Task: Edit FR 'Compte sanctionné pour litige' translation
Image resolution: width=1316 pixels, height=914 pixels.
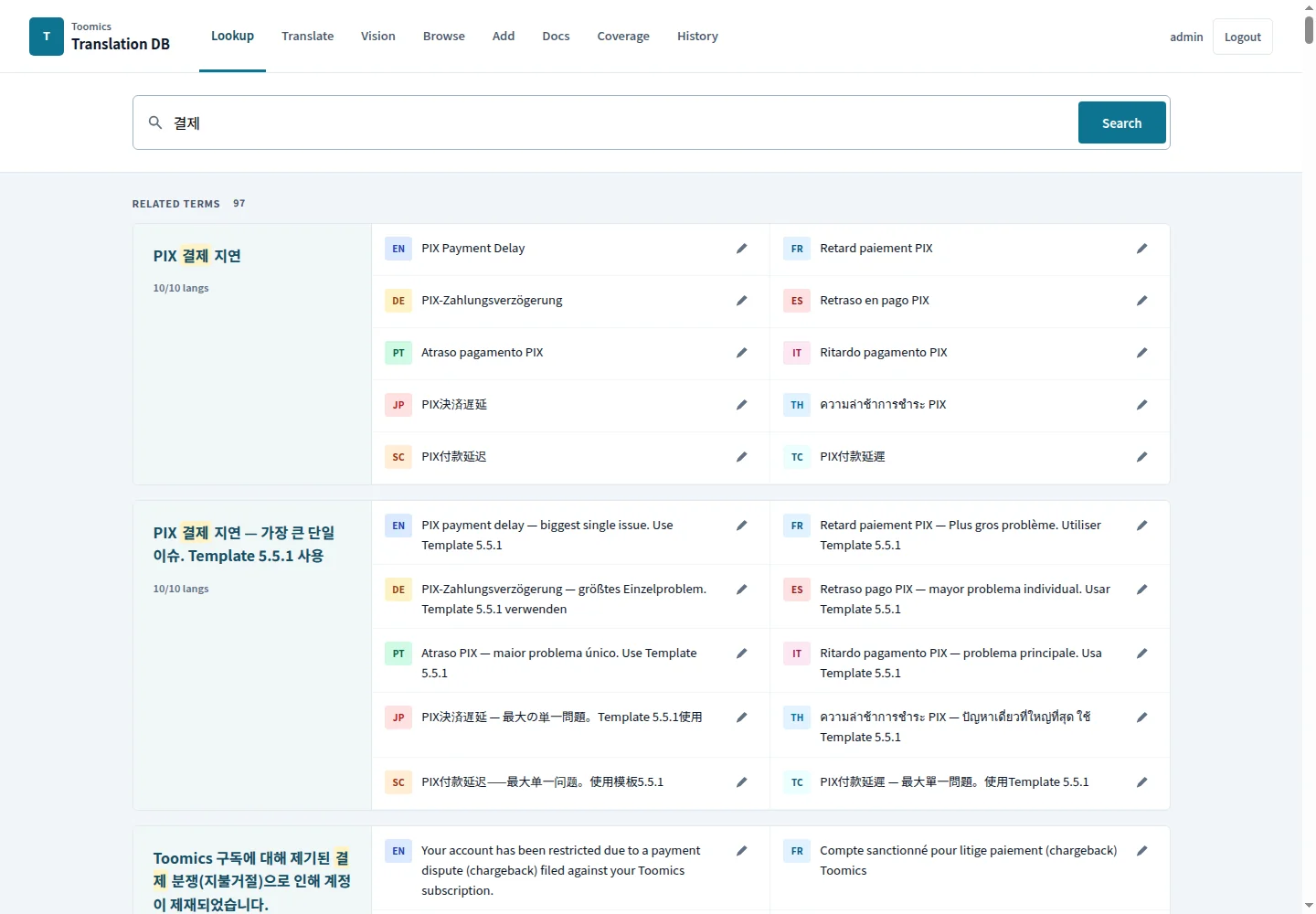Action: [1141, 851]
